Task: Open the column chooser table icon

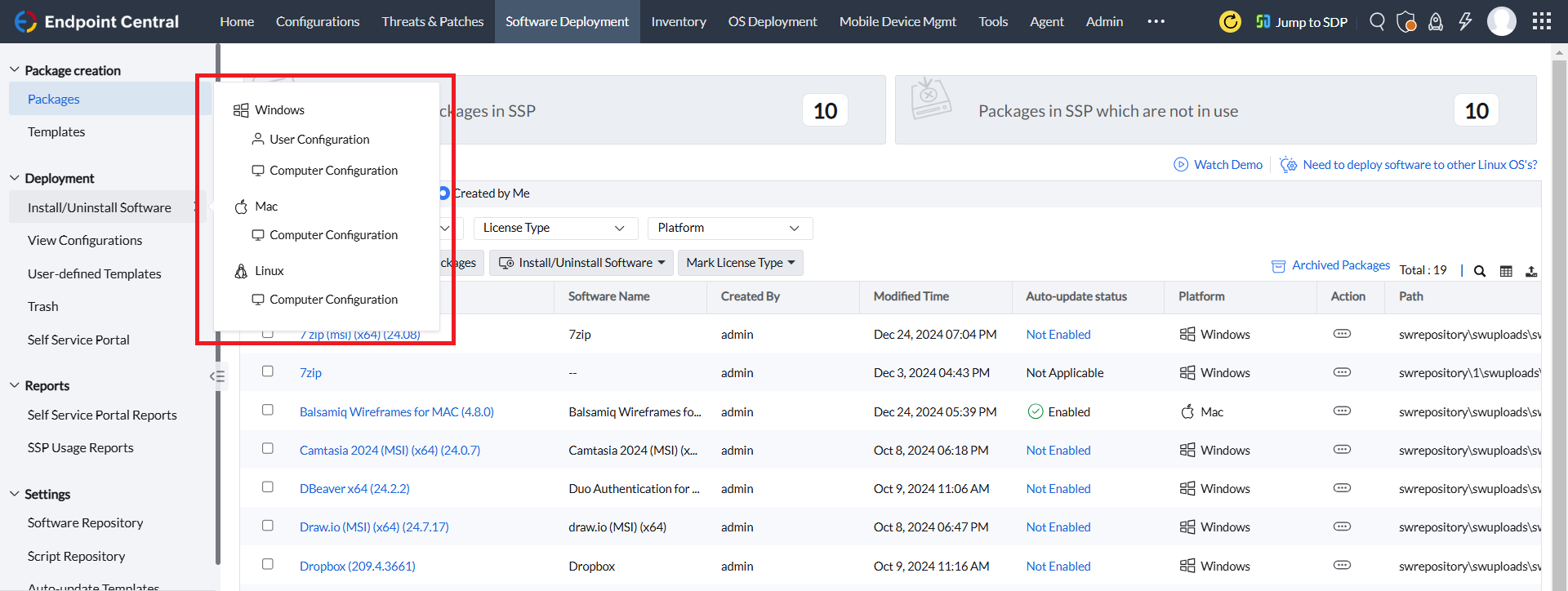Action: pyautogui.click(x=1506, y=271)
